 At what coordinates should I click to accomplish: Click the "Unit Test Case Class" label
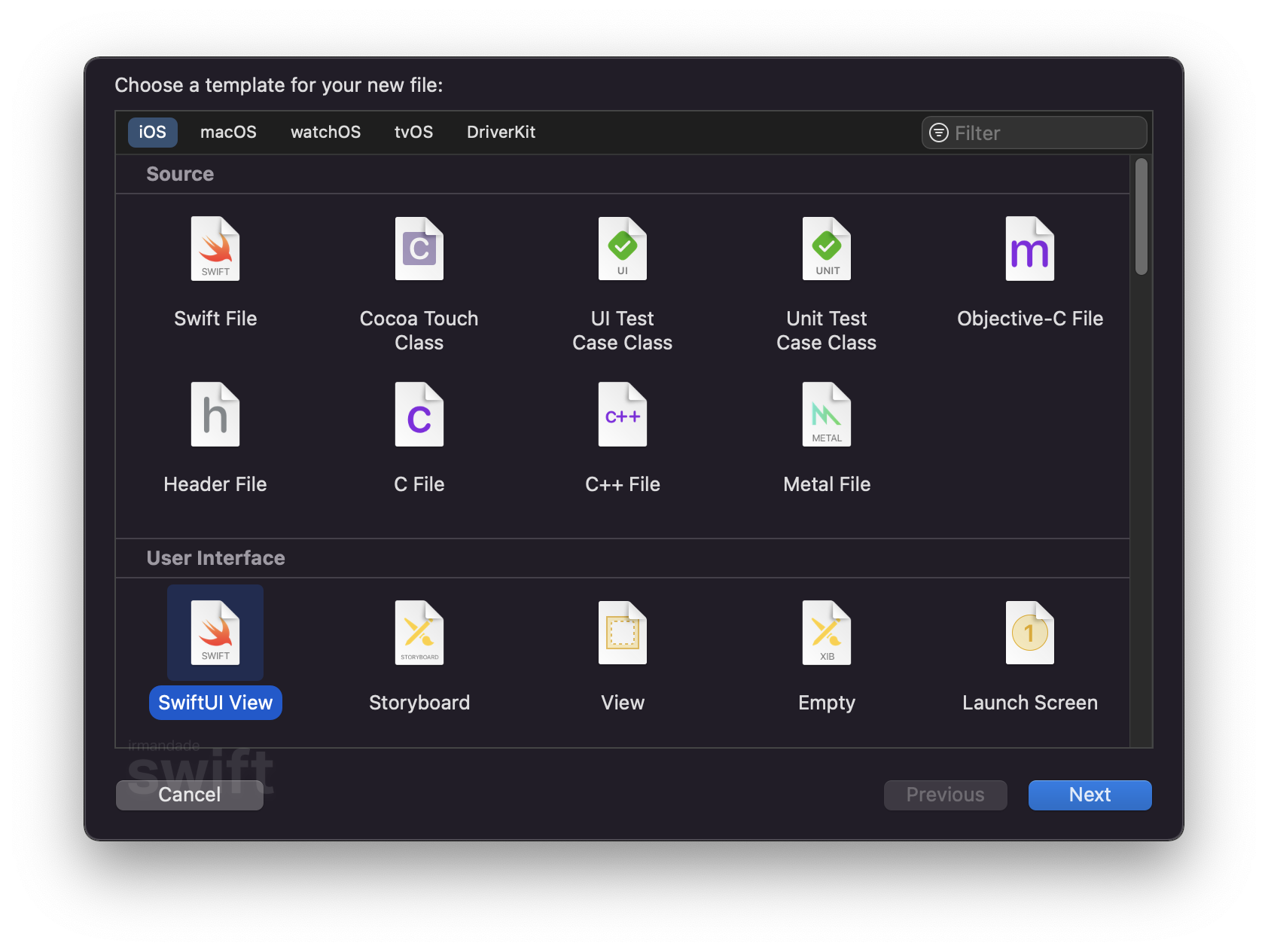[x=827, y=331]
